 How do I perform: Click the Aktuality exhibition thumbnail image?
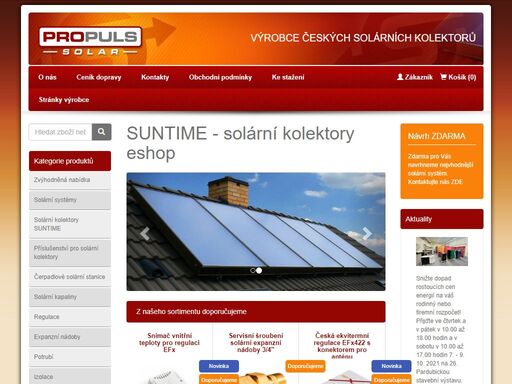point(442,251)
